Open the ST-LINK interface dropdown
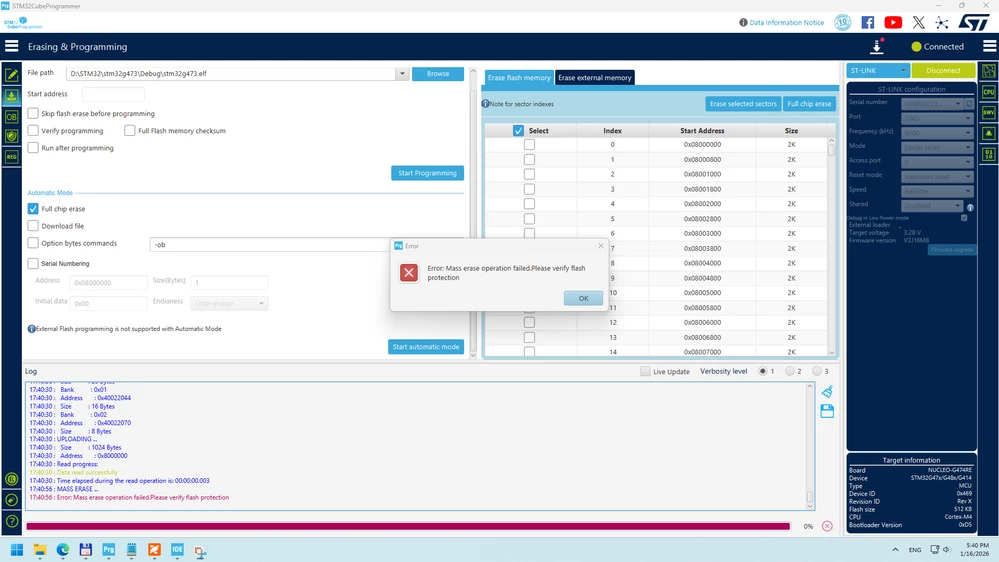Viewport: 999px width, 562px height. [877, 70]
